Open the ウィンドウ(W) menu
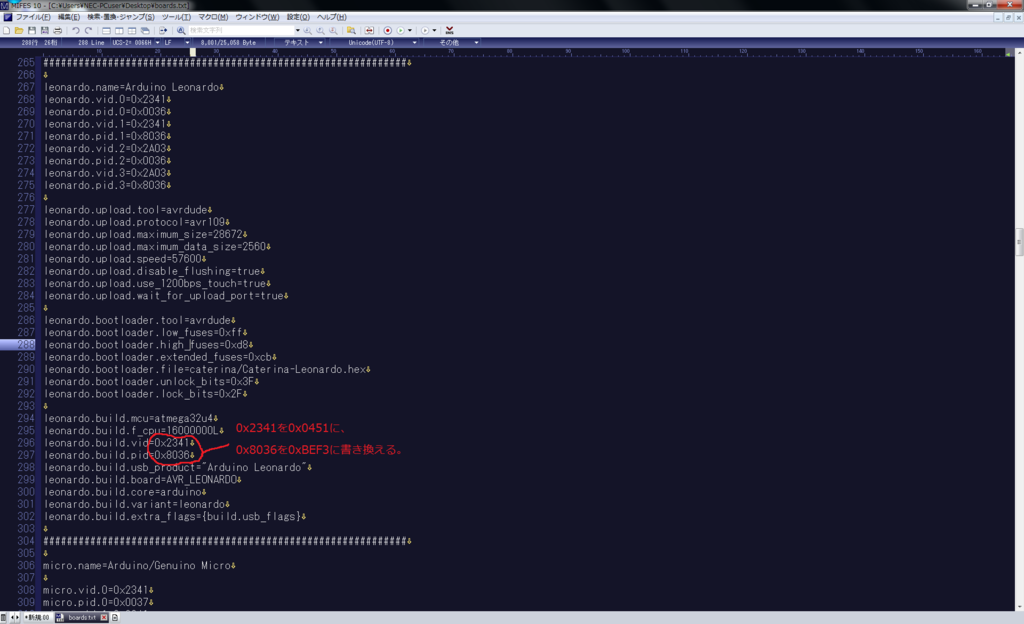This screenshot has width=1024, height=624. [257, 17]
